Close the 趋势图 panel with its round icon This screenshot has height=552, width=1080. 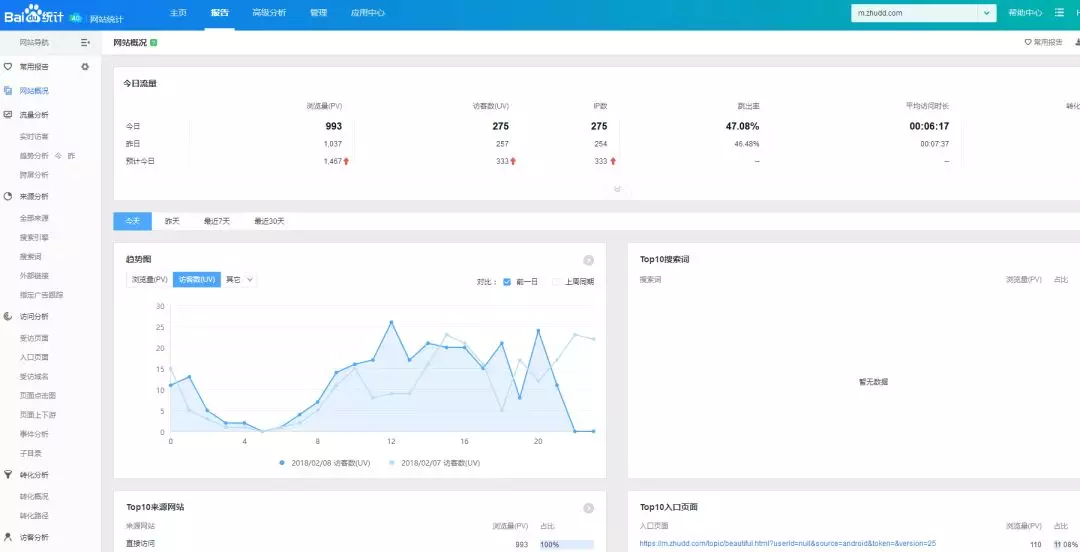[588, 260]
